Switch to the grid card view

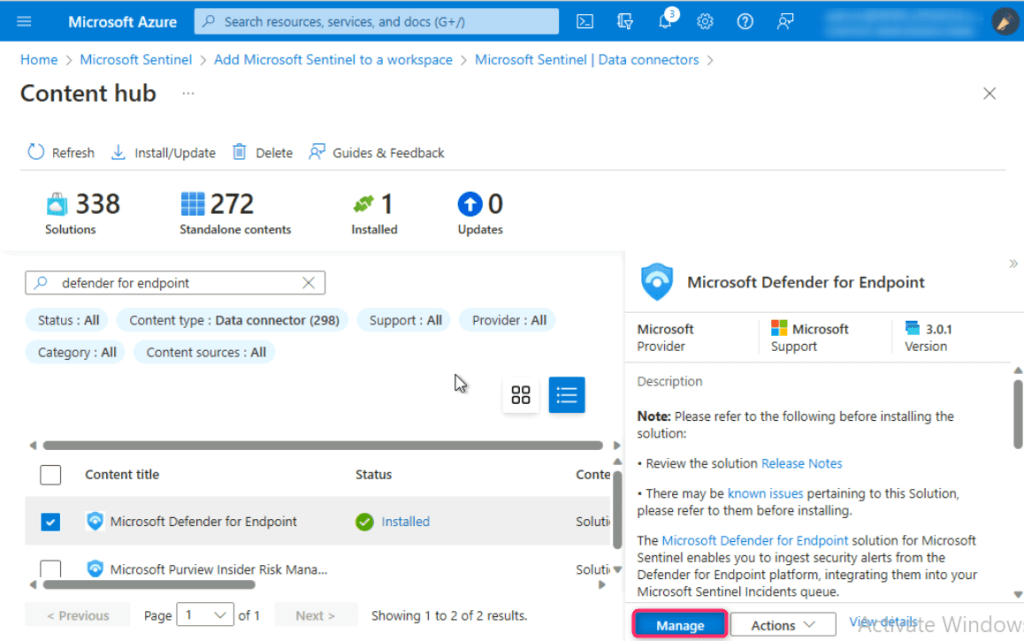[x=520, y=395]
